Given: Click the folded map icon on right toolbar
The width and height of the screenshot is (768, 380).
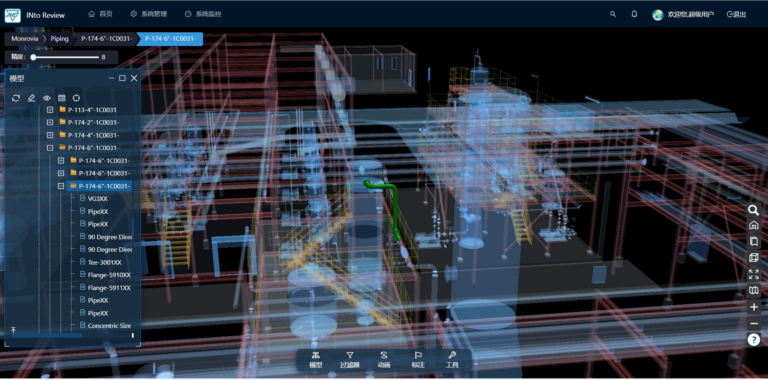Looking at the screenshot, I should [x=753, y=290].
